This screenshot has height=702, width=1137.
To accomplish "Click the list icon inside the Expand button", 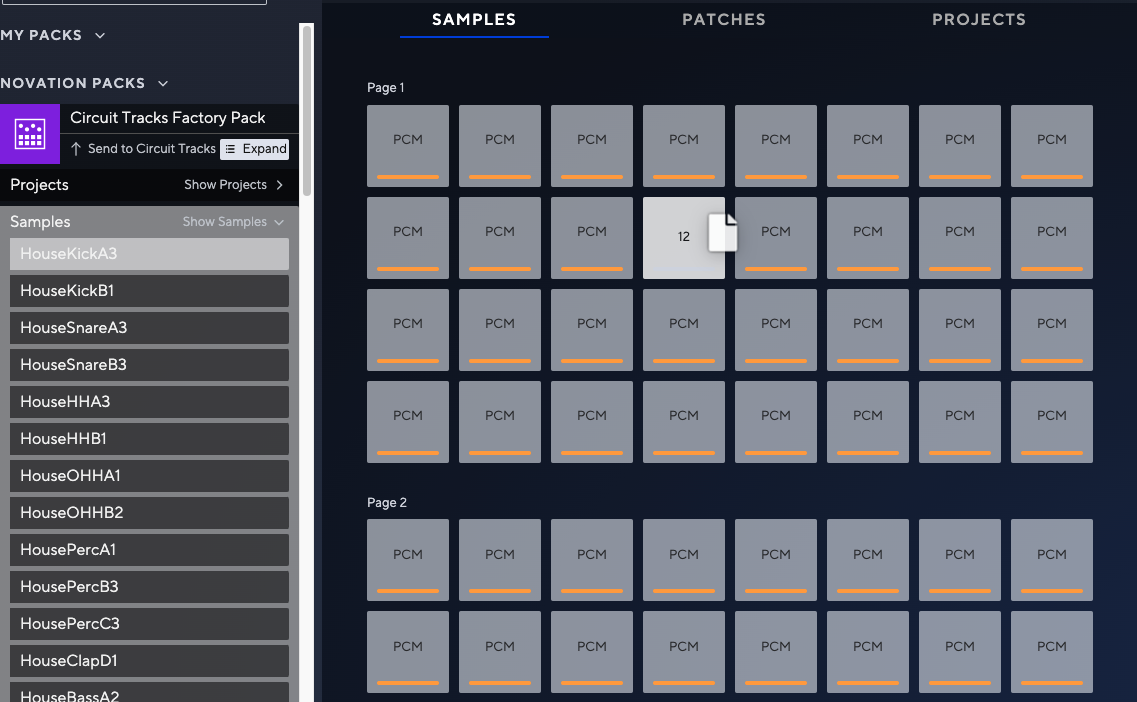I will [x=230, y=148].
